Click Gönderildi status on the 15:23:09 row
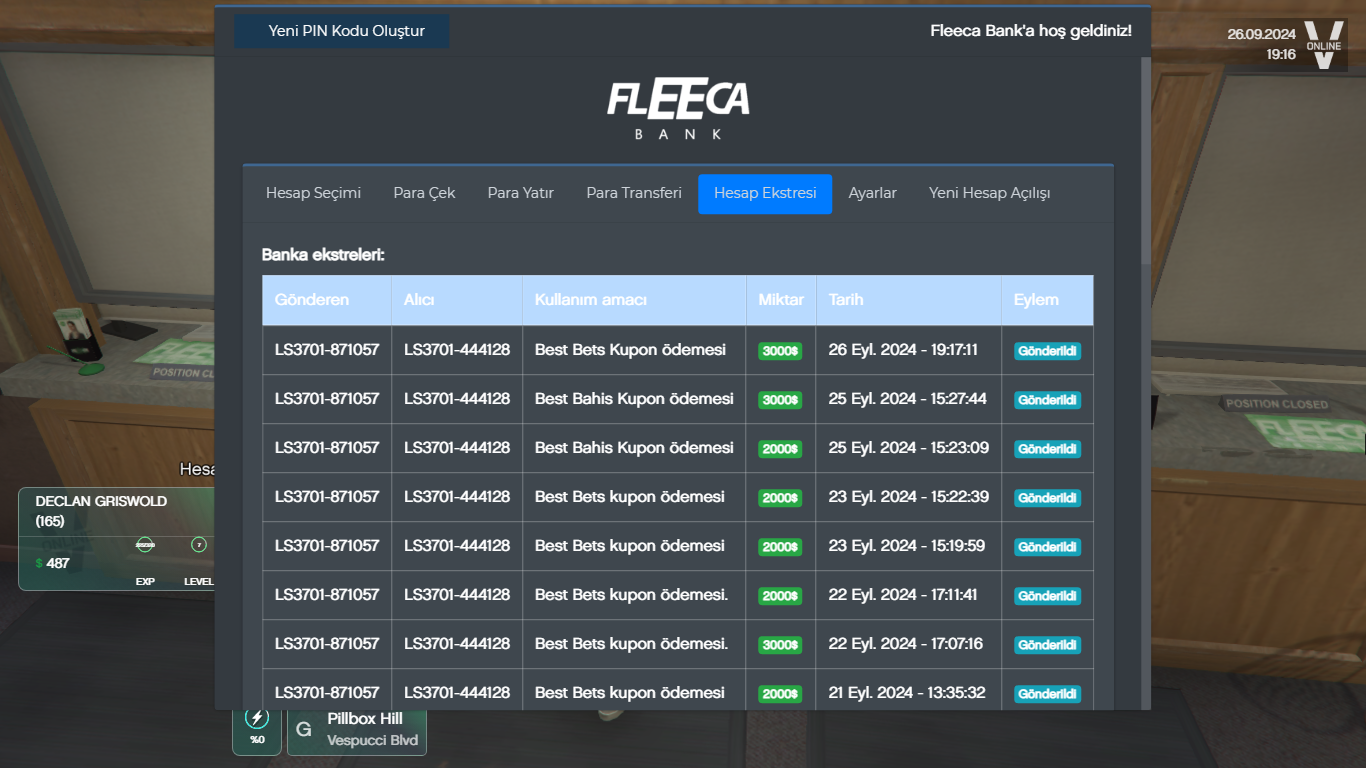 (1047, 449)
